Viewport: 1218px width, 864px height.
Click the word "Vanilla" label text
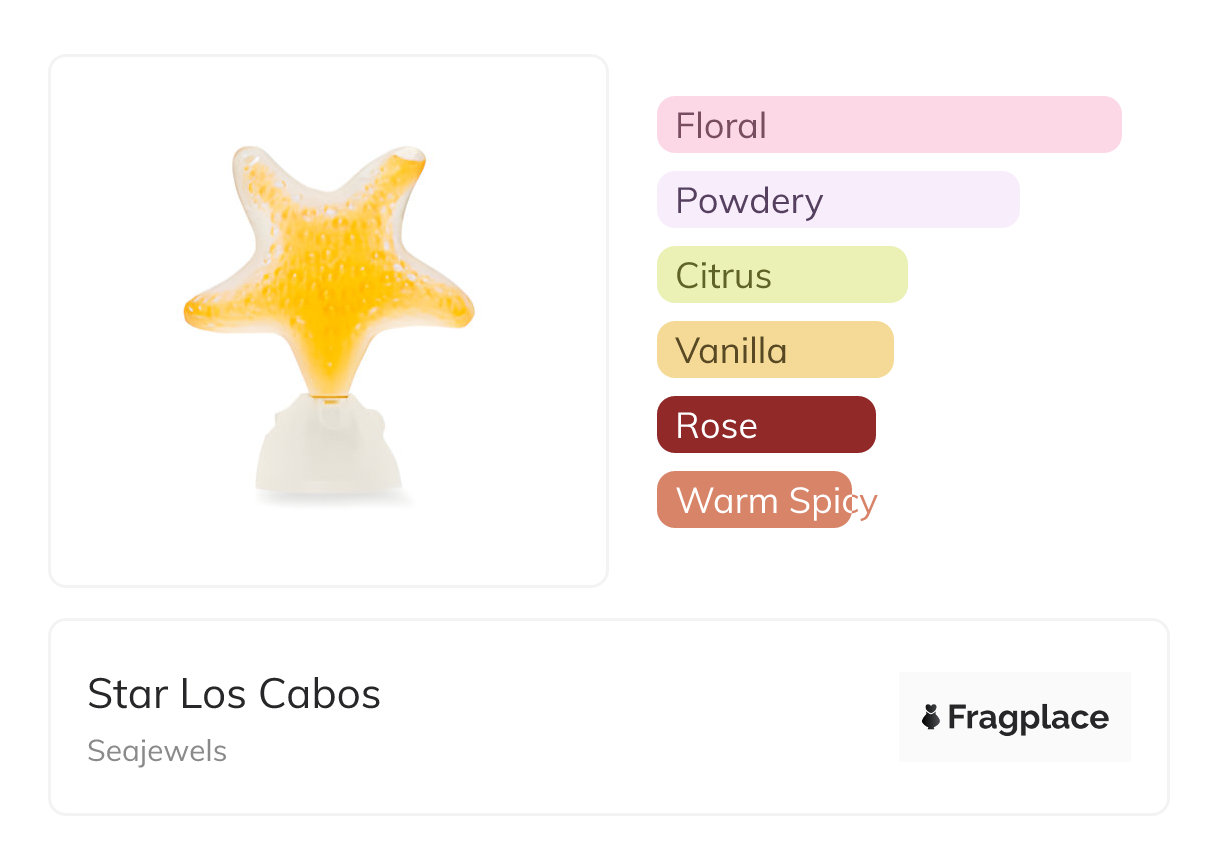point(731,351)
